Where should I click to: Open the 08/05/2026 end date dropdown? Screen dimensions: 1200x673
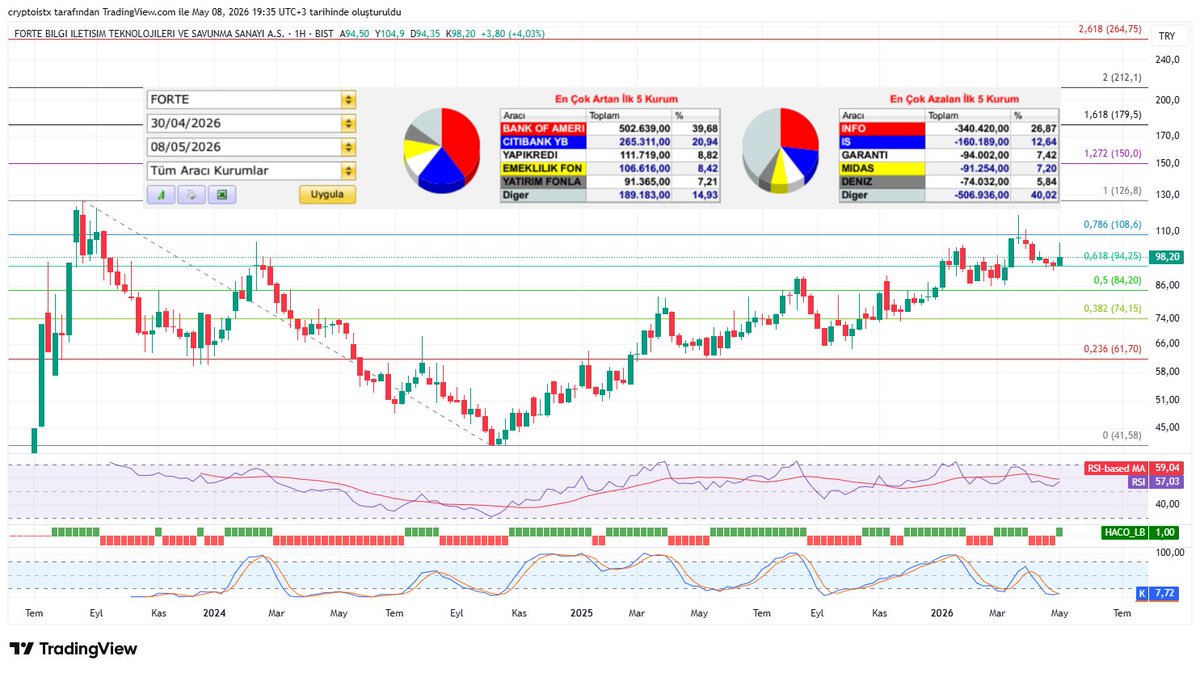click(348, 147)
